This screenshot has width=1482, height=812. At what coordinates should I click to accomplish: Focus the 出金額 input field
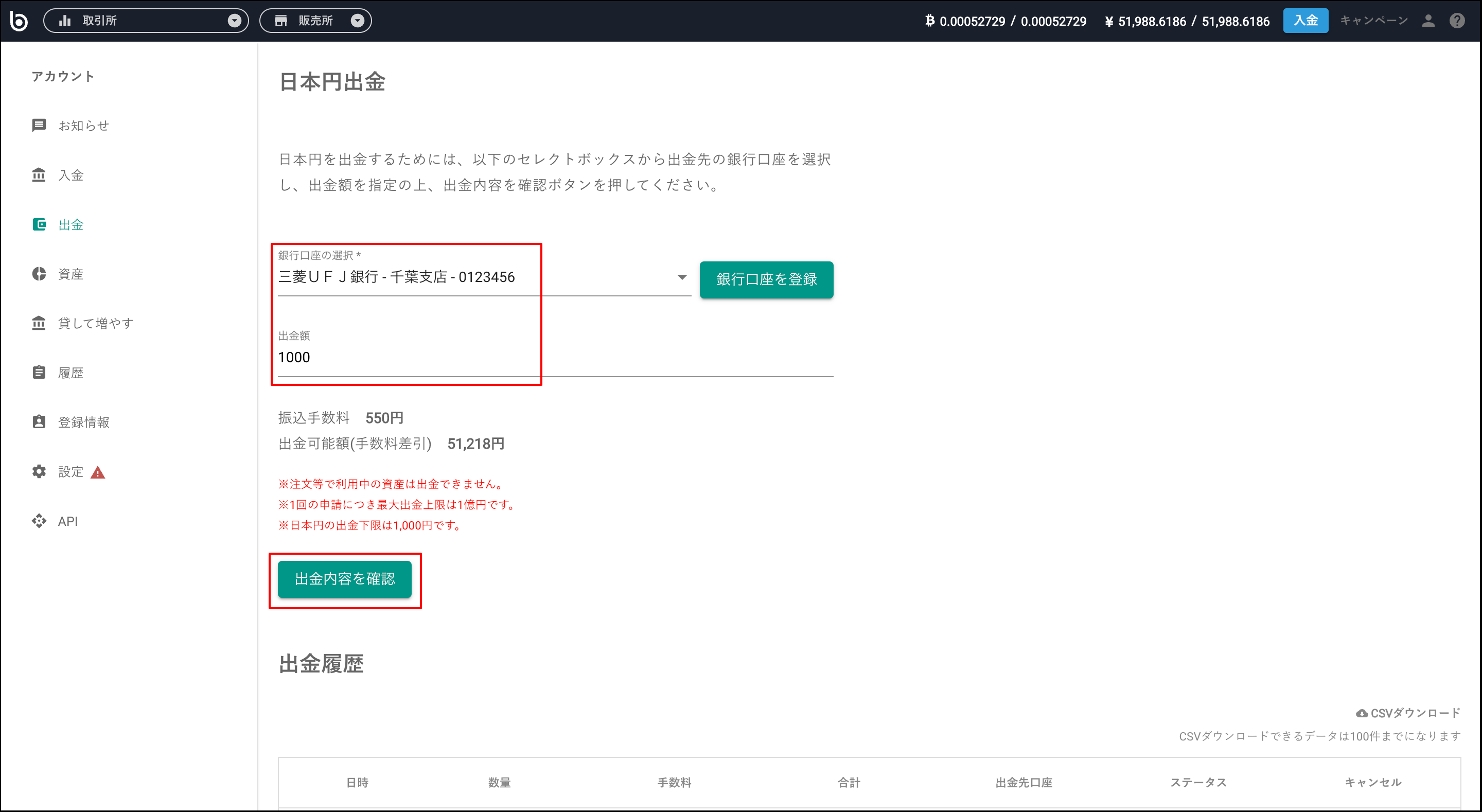[555, 357]
